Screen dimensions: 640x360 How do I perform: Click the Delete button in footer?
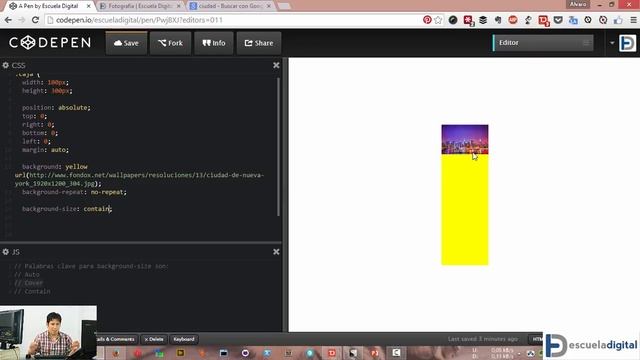click(x=154, y=339)
